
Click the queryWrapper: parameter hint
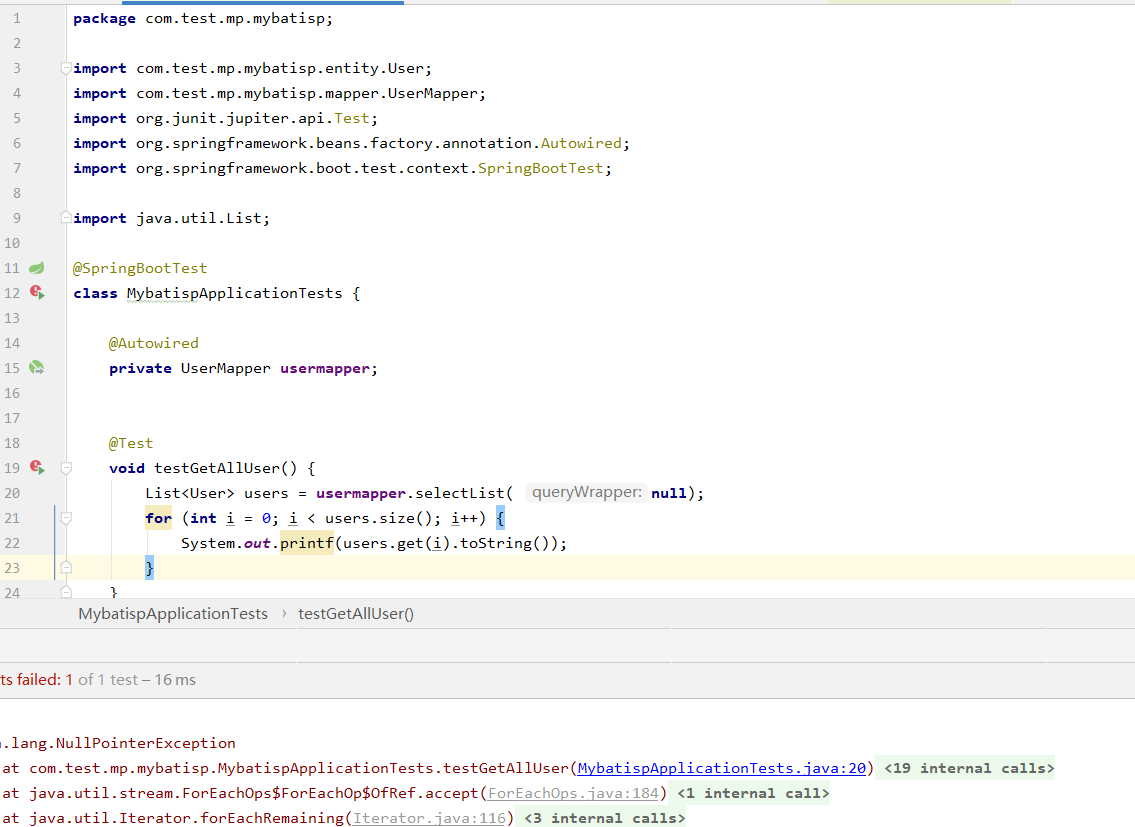click(x=586, y=492)
